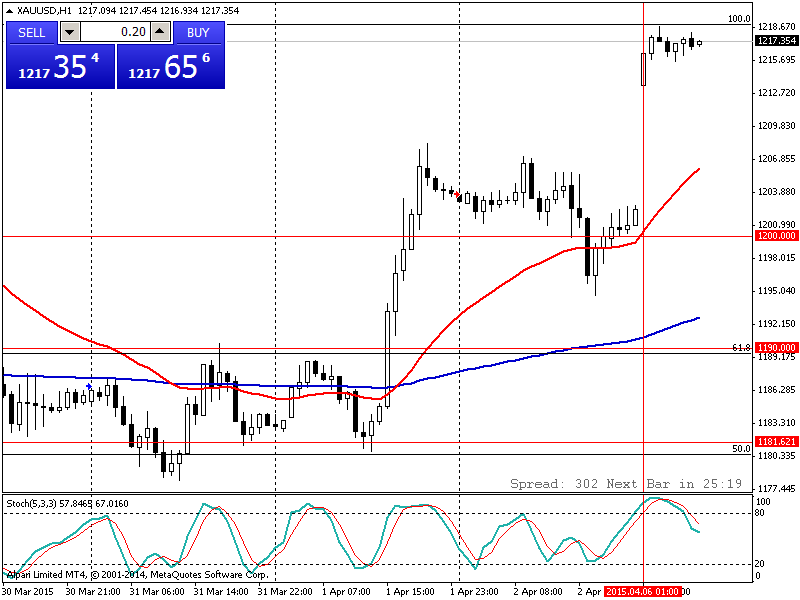
Task: Click the BUY button in one-click panel
Action: click(198, 33)
